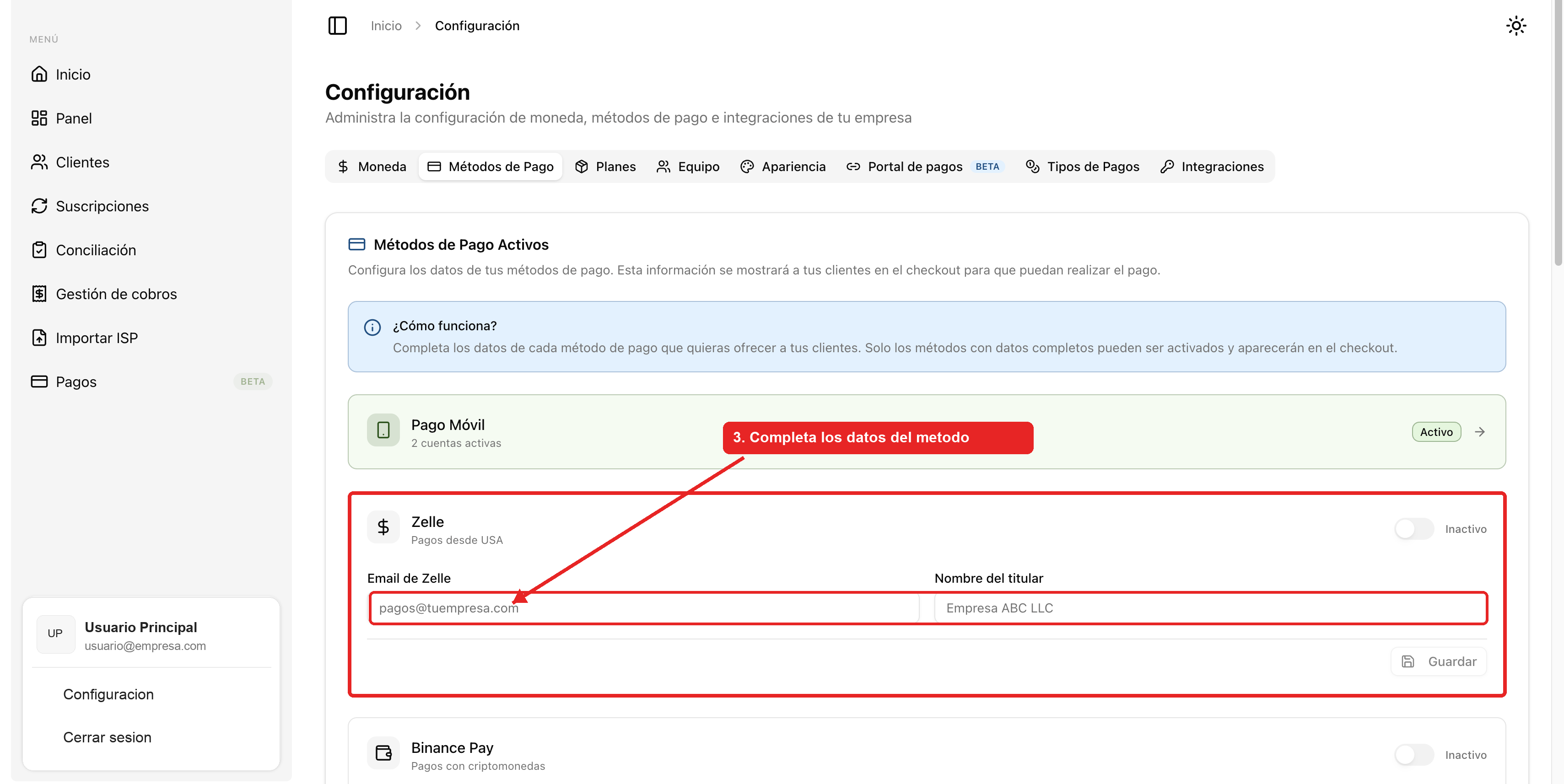This screenshot has width=1564, height=784.
Task: Click the BETA badge next to Pagos
Action: point(253,381)
